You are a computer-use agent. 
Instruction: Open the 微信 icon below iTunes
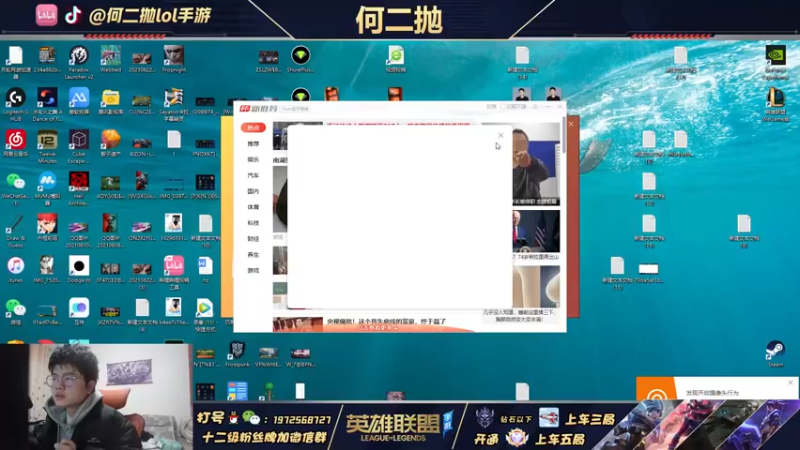point(15,308)
